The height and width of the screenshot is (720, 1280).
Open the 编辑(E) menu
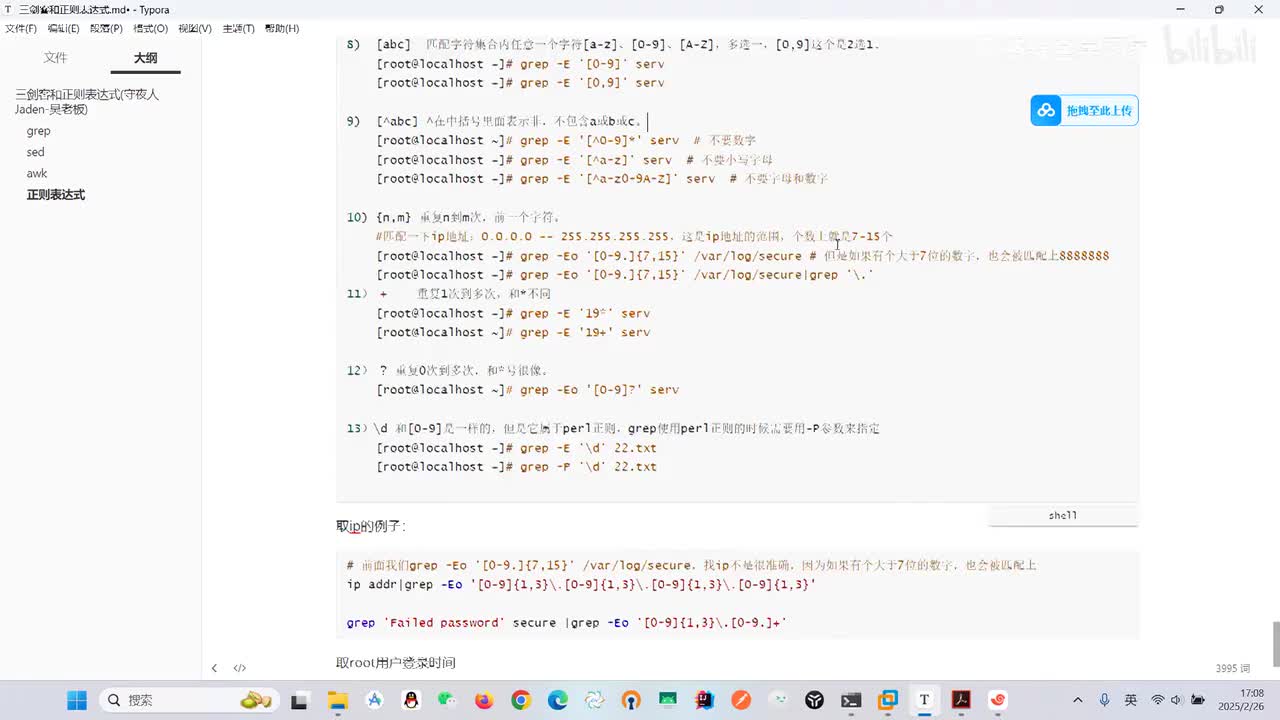[63, 28]
